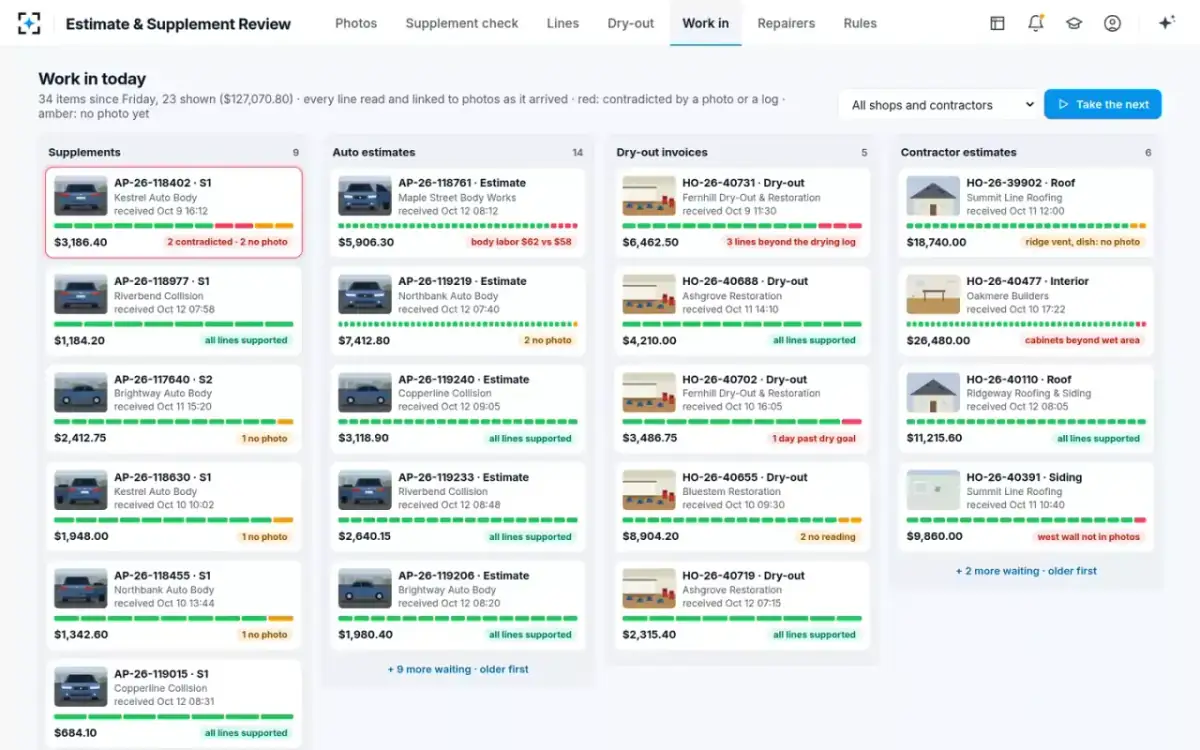Open the HO-26-40731 dry-out thumbnail
Screen dimensions: 1200x750
click(649, 196)
